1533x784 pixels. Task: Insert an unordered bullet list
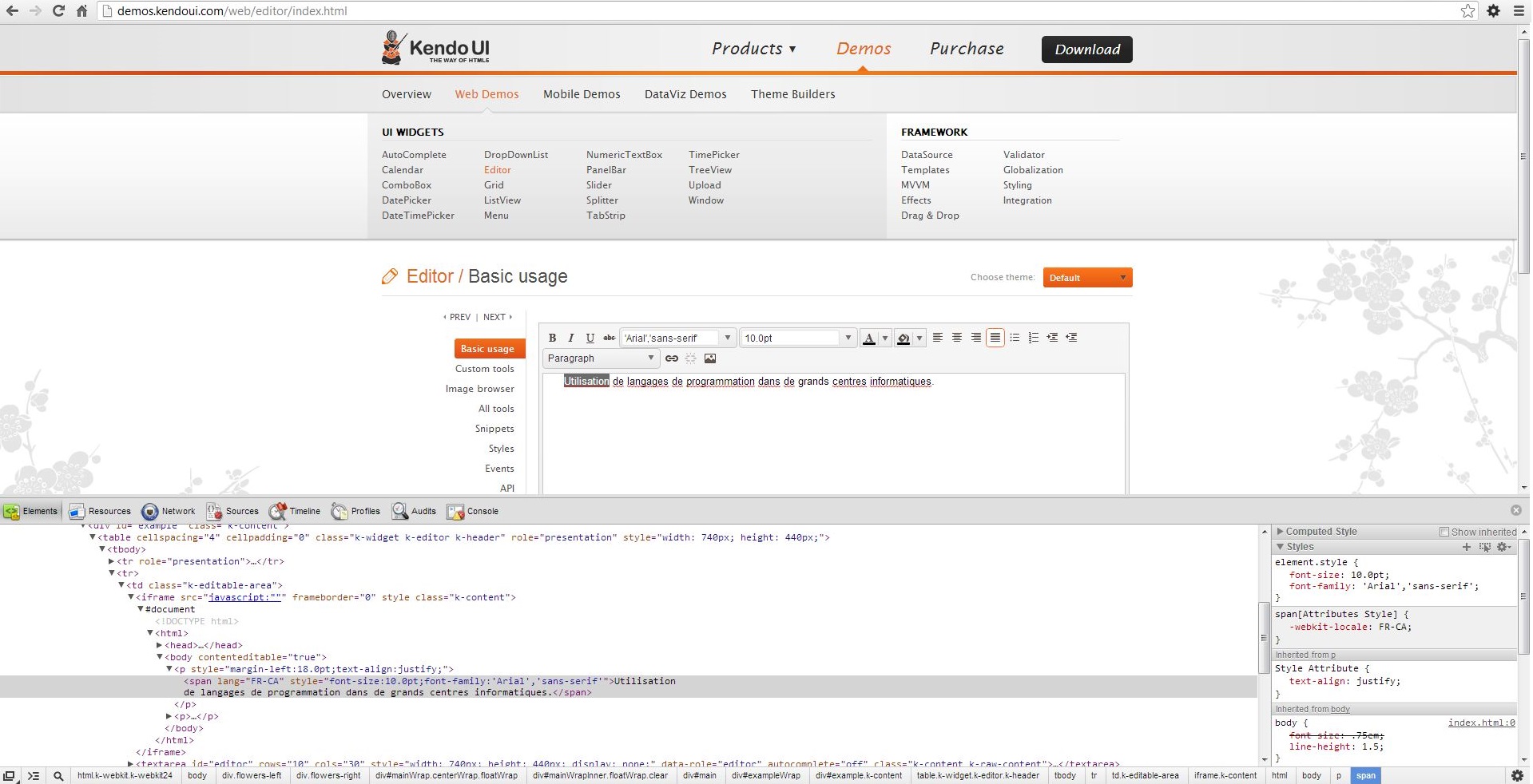tap(1015, 338)
